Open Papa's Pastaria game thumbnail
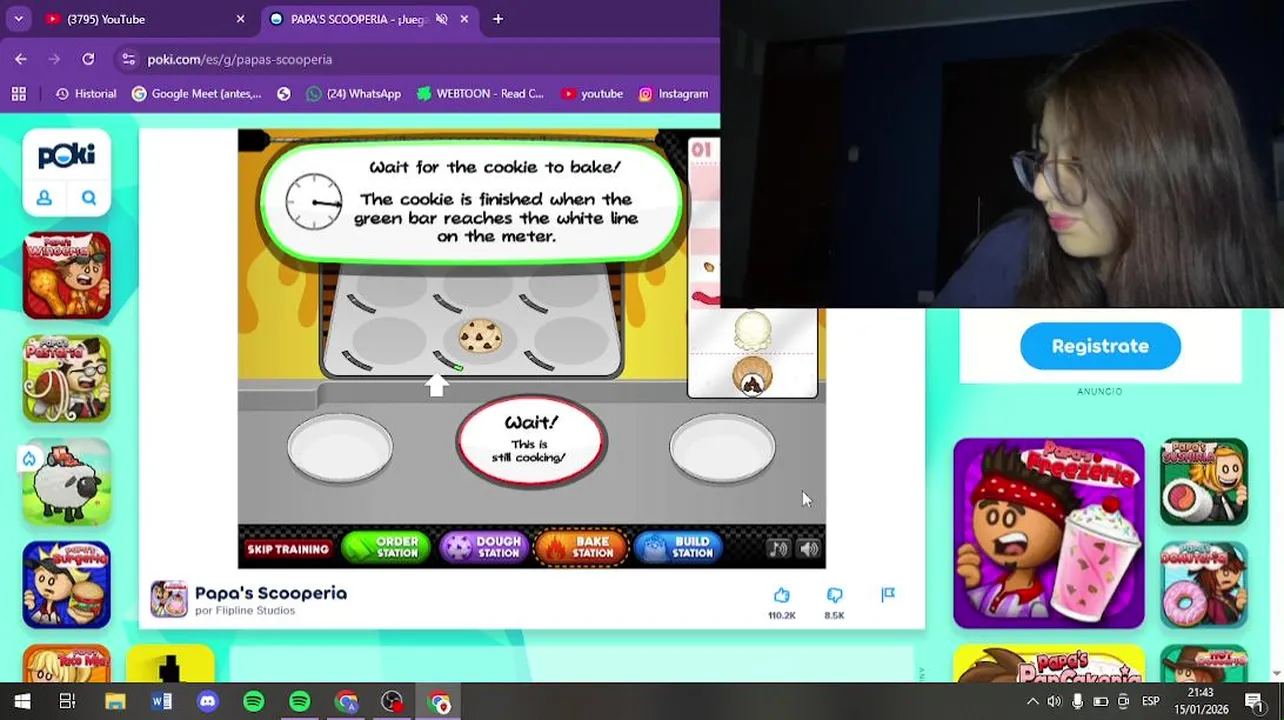The height and width of the screenshot is (720, 1284). point(66,379)
